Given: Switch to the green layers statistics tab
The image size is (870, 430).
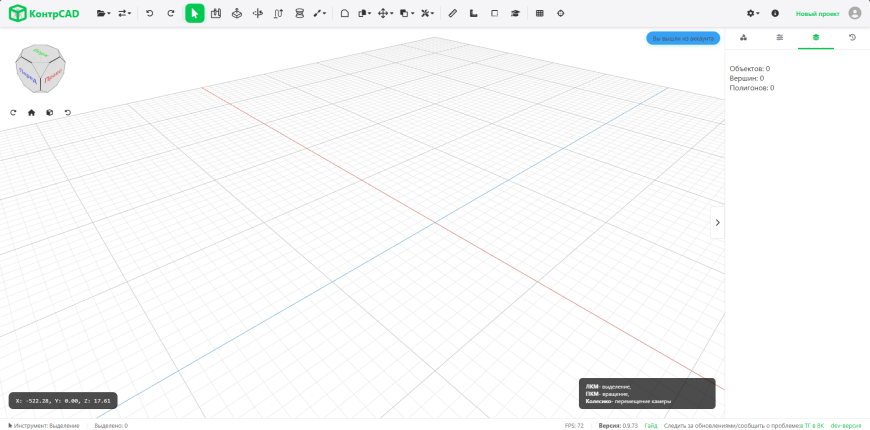Looking at the screenshot, I should pyautogui.click(x=816, y=38).
